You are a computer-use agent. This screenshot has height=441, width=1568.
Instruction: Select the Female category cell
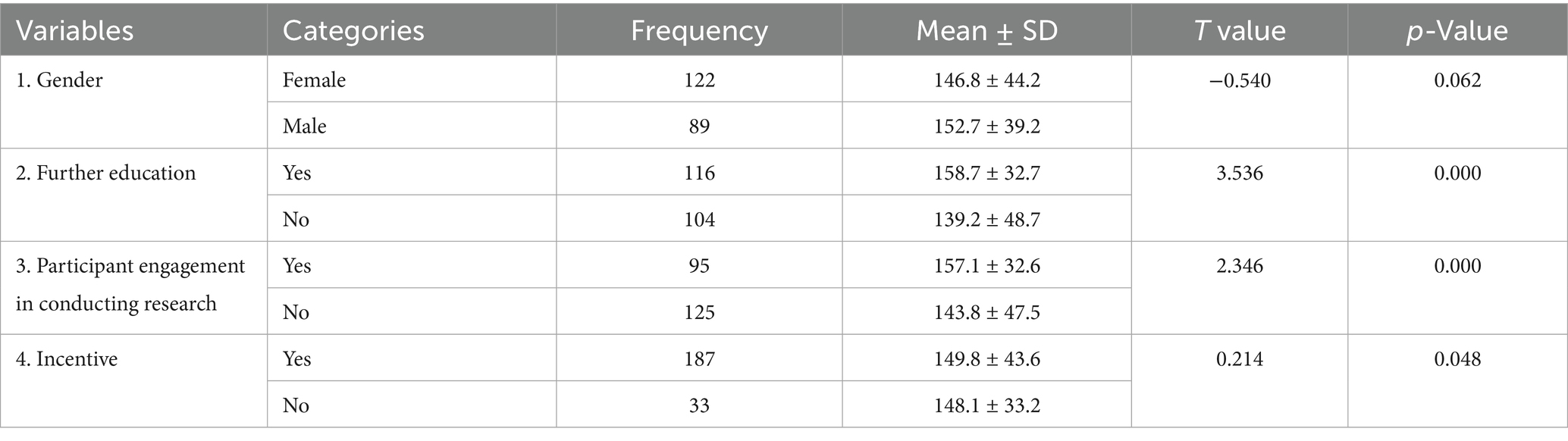314,80
